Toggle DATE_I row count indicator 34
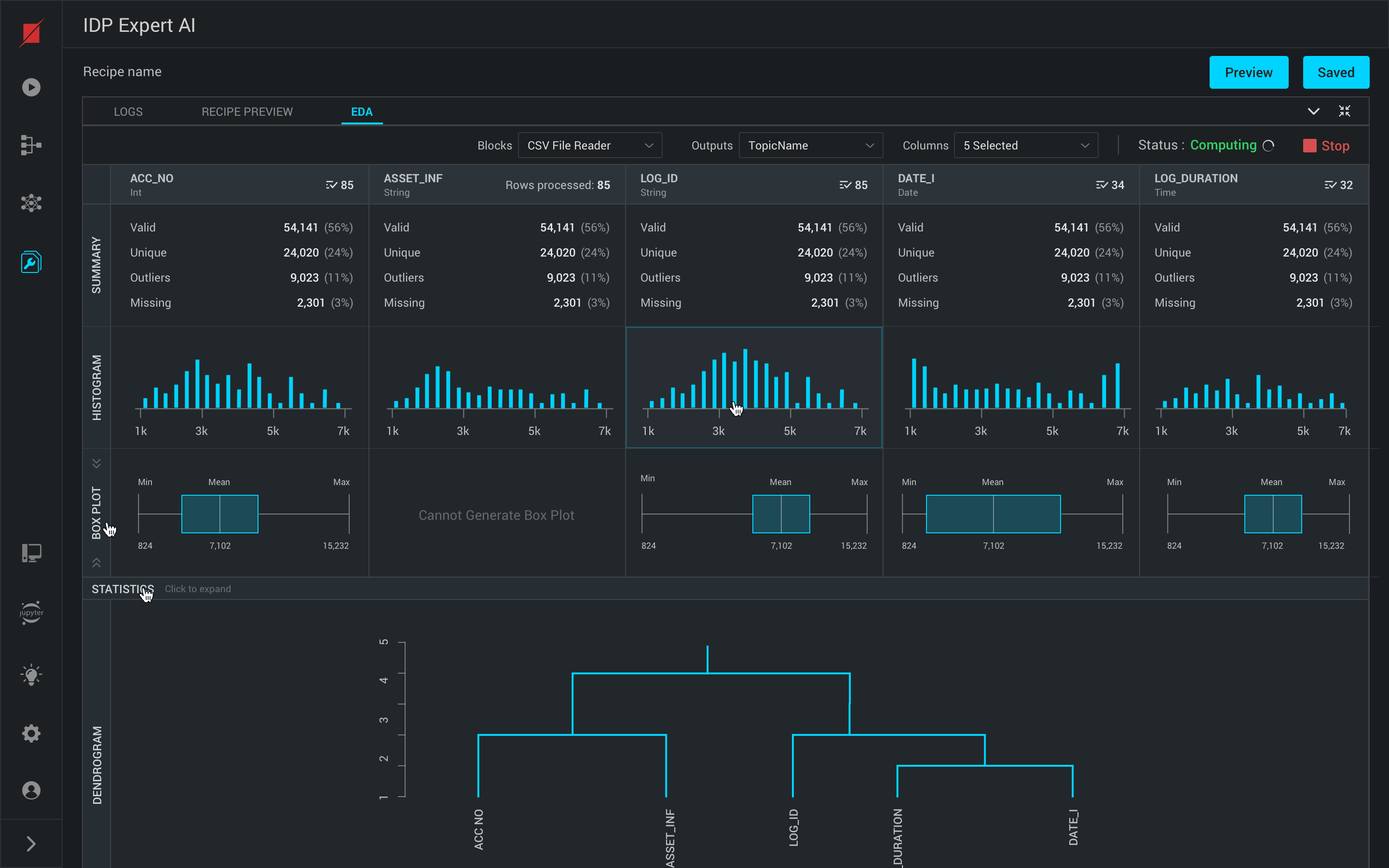 [x=1109, y=185]
